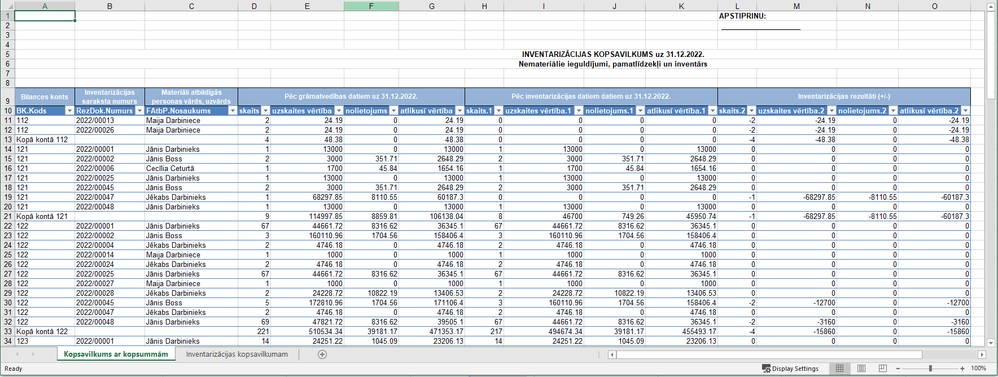The width and height of the screenshot is (998, 377).
Task: Click the Kopā kontā 121 cell
Action: point(45,216)
